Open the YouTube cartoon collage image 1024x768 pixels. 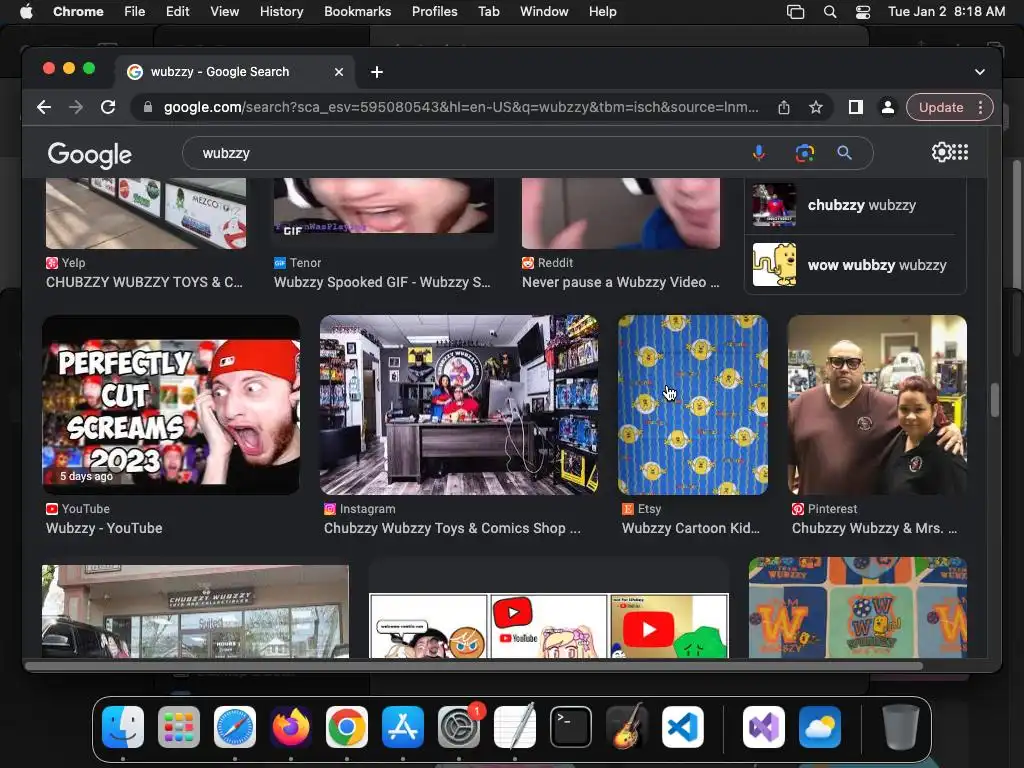click(549, 625)
